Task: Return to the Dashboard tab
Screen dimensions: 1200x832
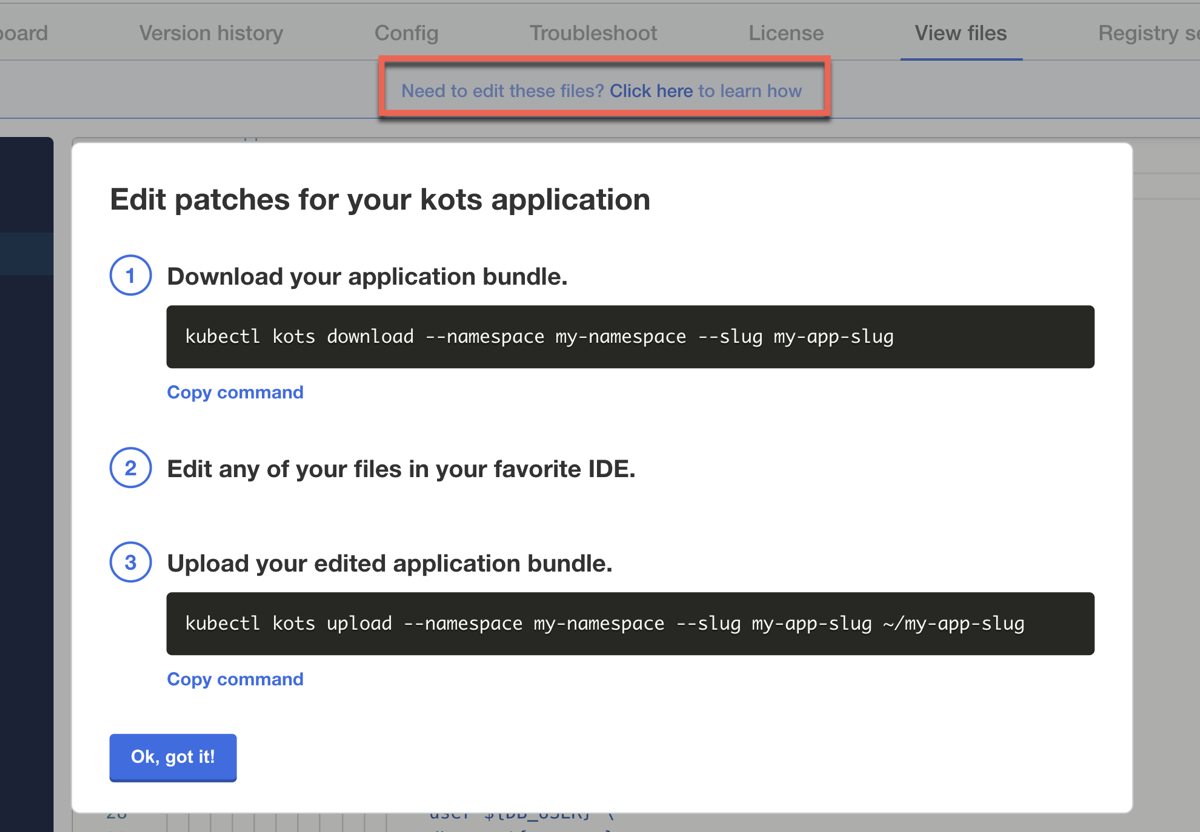Action: [24, 33]
